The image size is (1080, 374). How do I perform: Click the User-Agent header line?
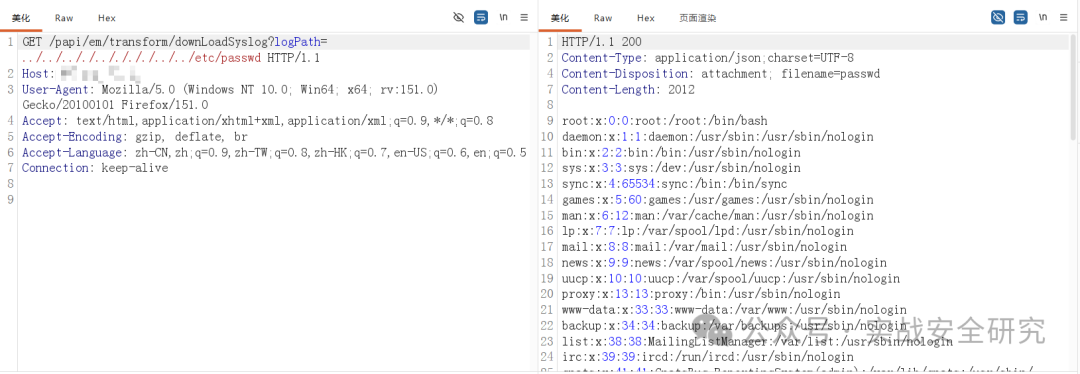click(230, 90)
